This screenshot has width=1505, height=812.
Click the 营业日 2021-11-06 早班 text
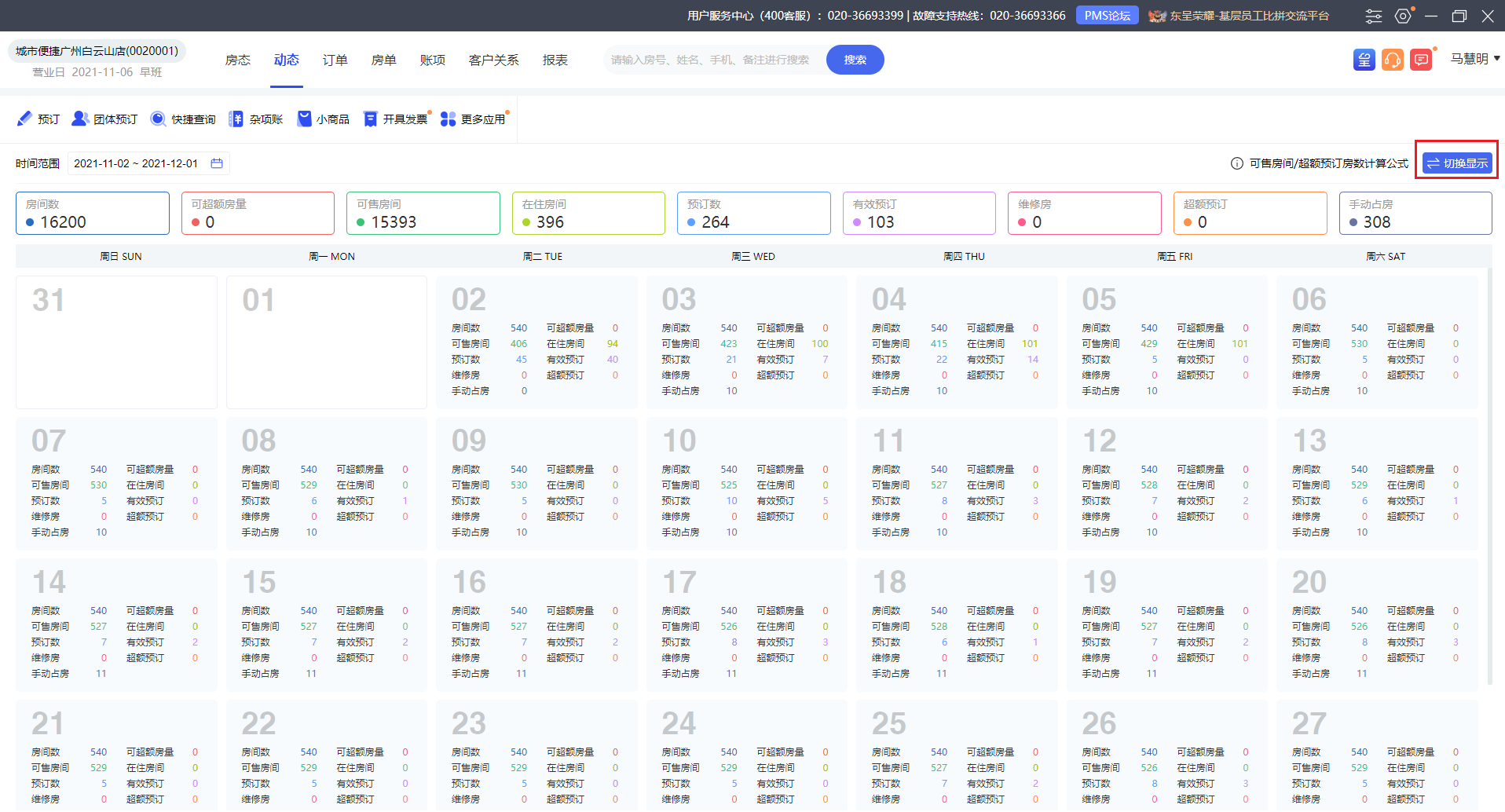pyautogui.click(x=97, y=72)
